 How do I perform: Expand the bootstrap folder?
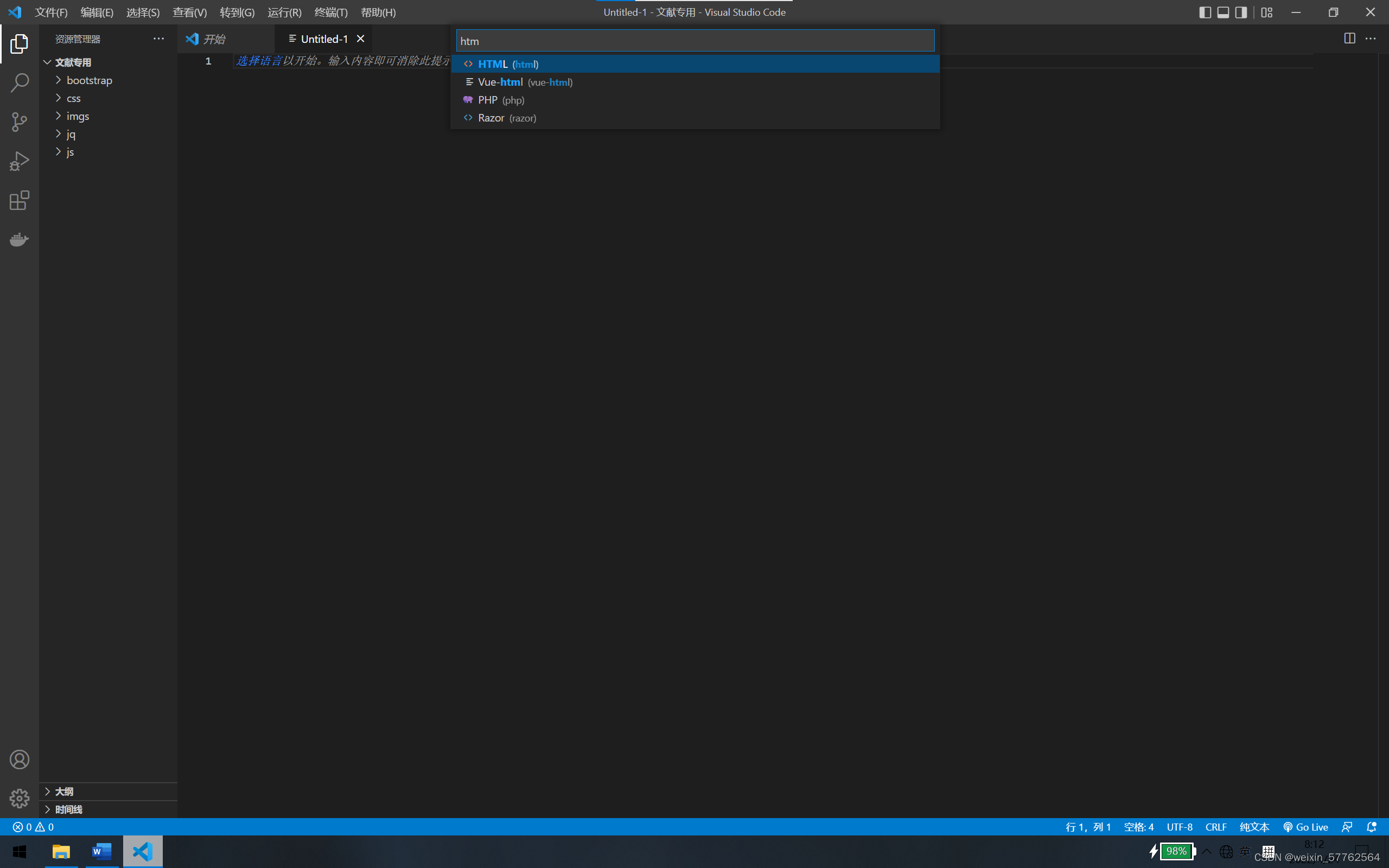pyautogui.click(x=89, y=80)
